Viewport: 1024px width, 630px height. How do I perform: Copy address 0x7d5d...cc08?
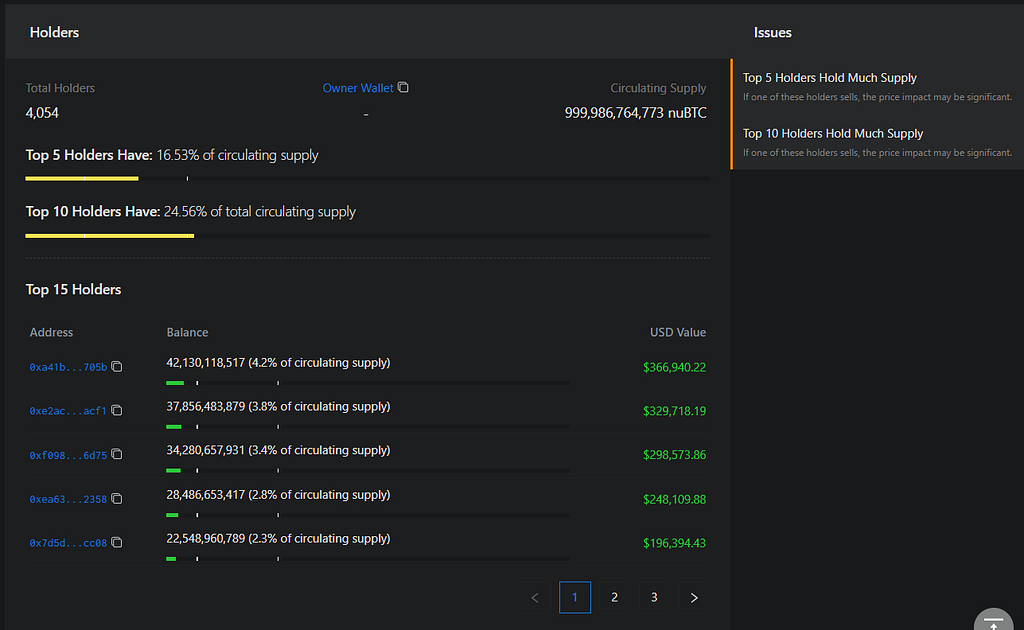[x=117, y=543]
